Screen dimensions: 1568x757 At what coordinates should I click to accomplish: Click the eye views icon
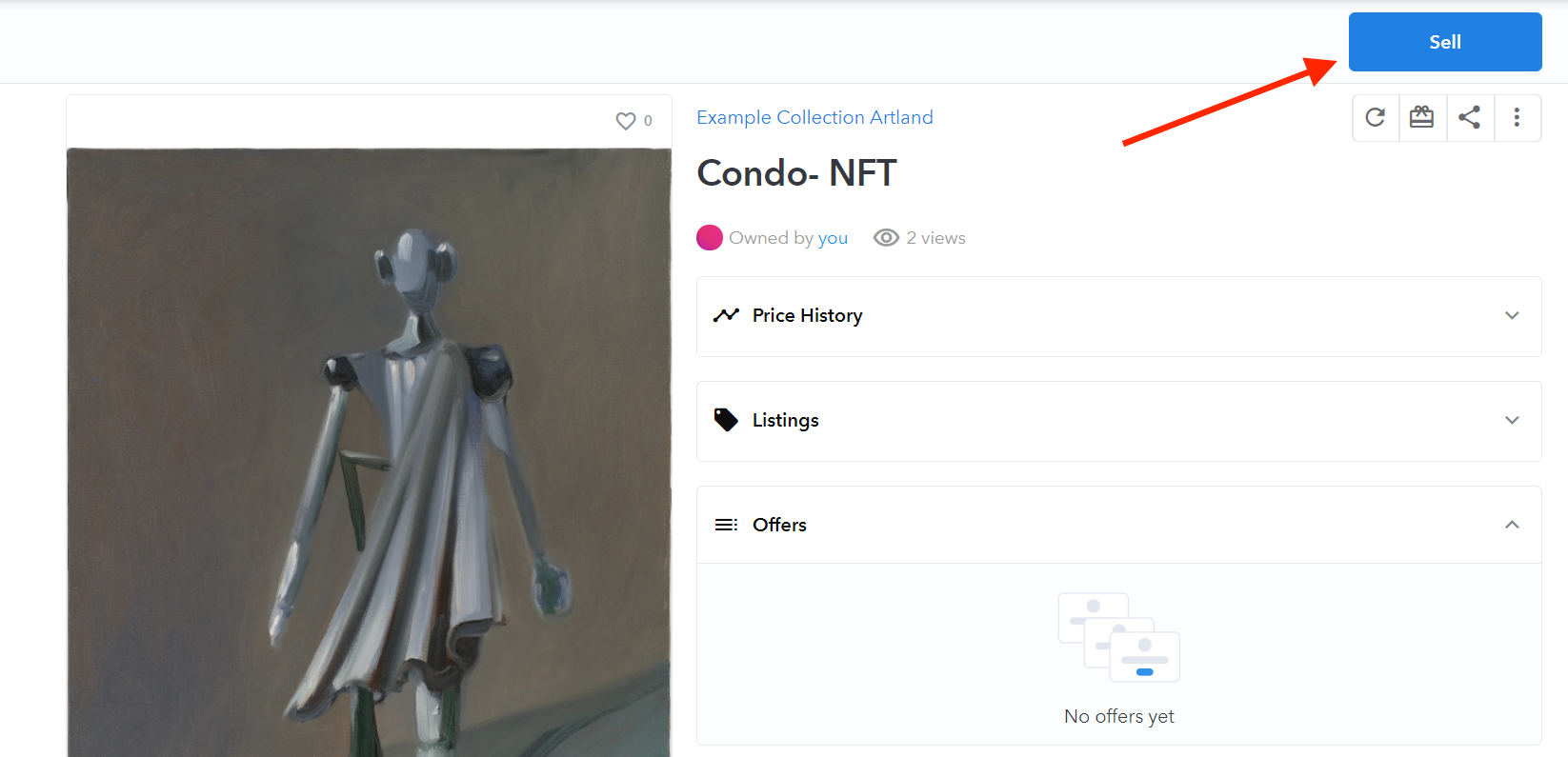[886, 238]
